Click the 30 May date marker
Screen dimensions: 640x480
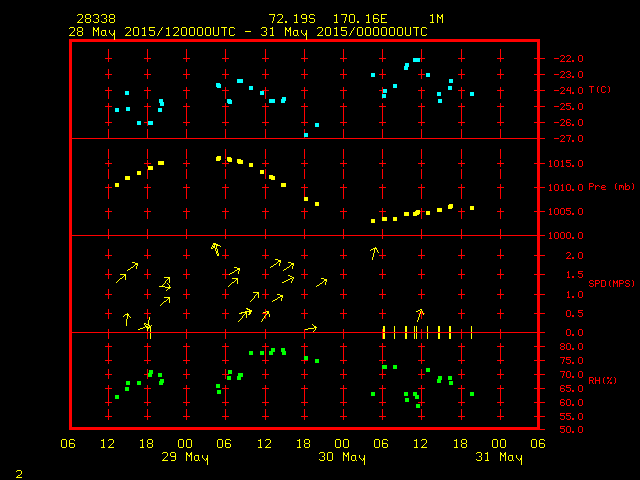[x=342, y=457]
